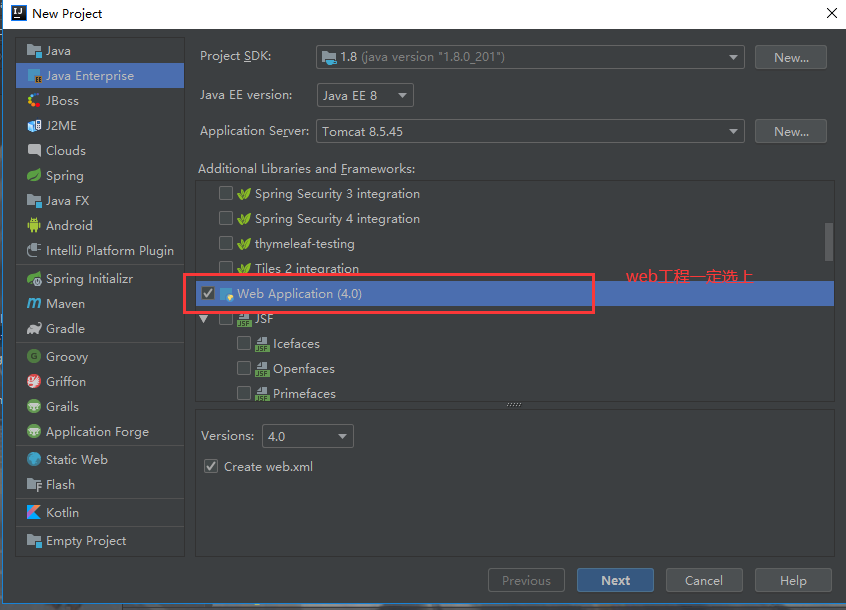This screenshot has width=846, height=610.
Task: Click the Flash folder icon
Action: 34,484
